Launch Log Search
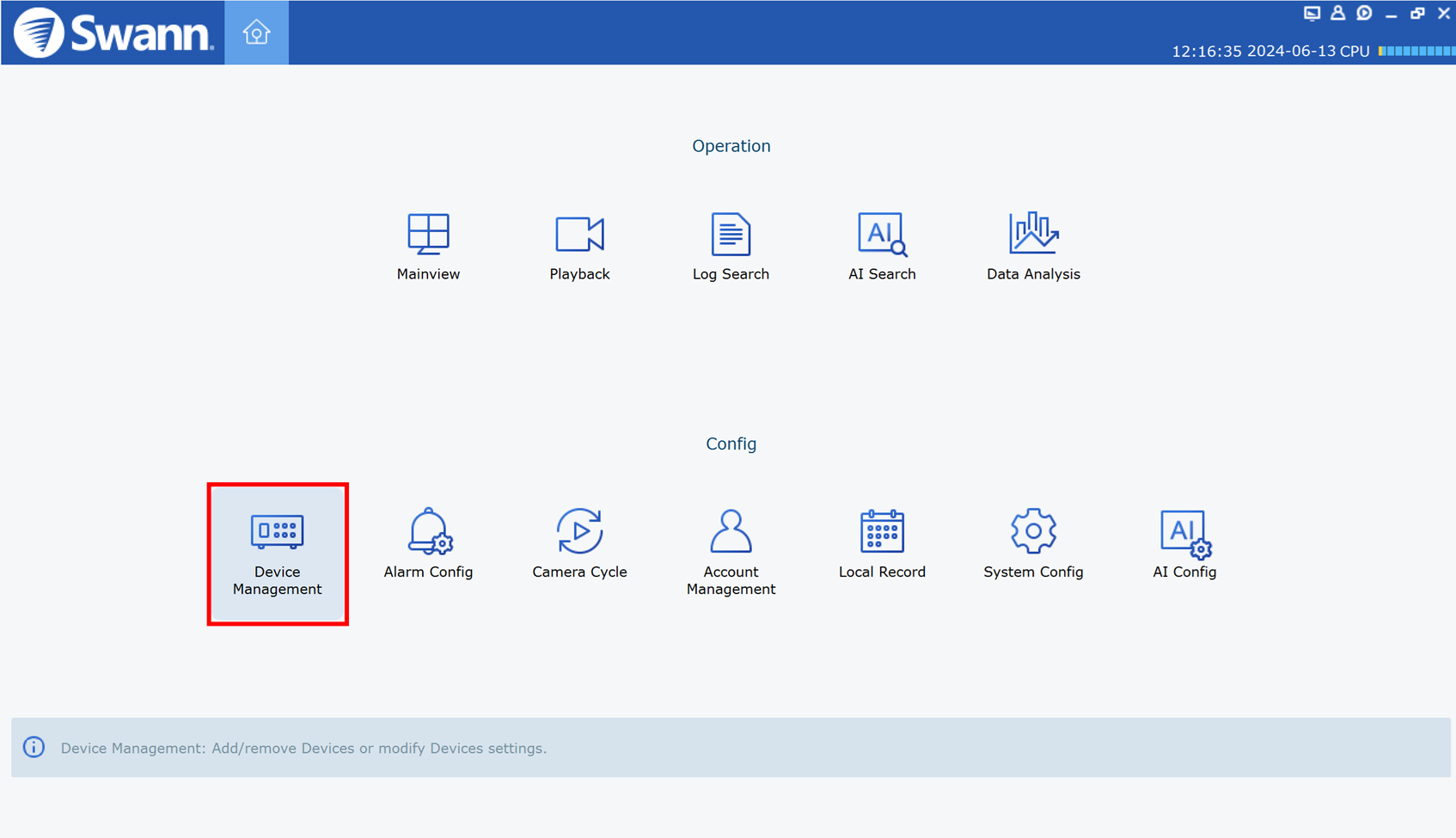Screen dimensions: 1456x838 [x=731, y=246]
